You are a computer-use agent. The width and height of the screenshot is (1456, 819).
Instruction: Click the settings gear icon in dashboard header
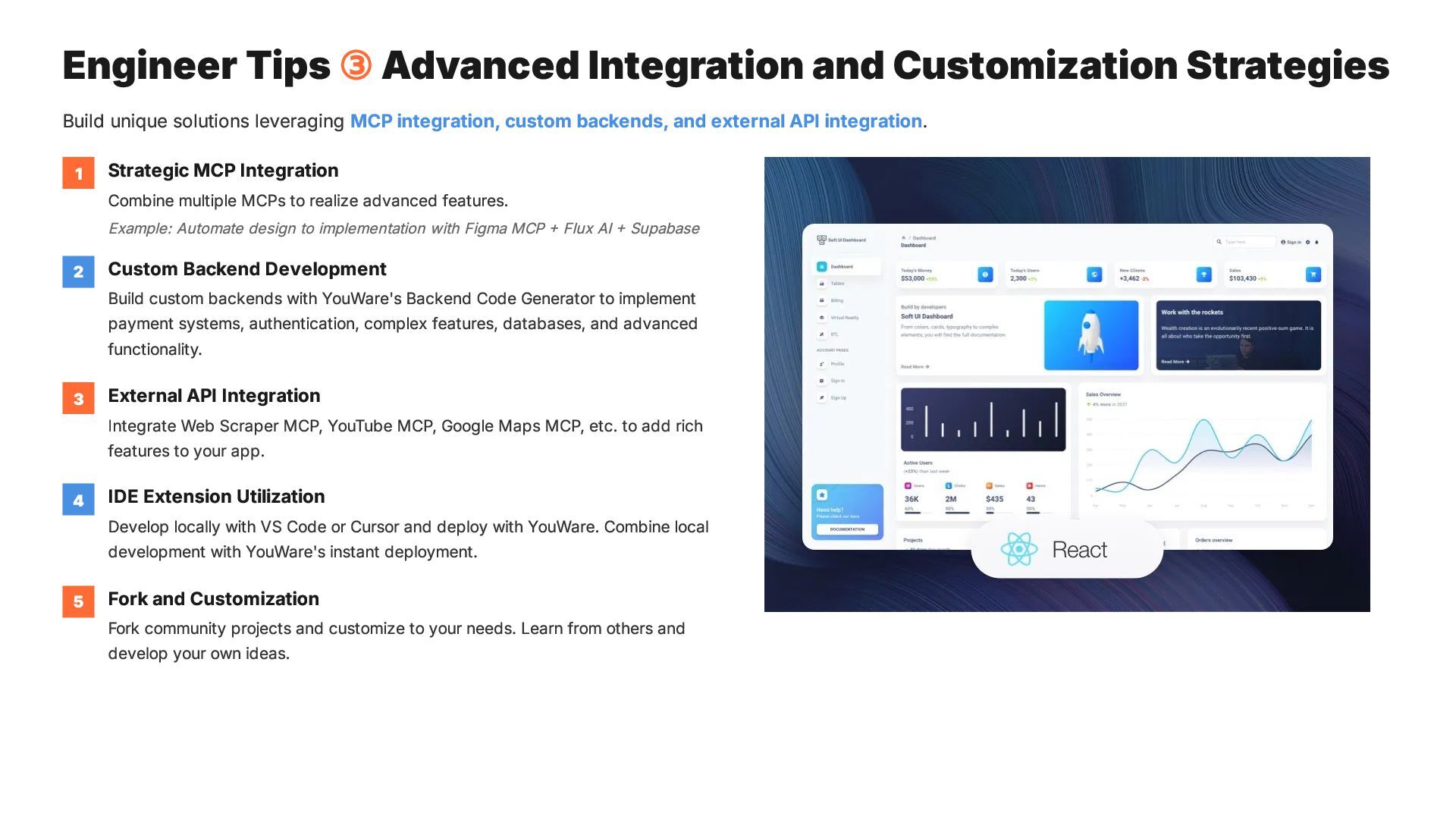1307,242
